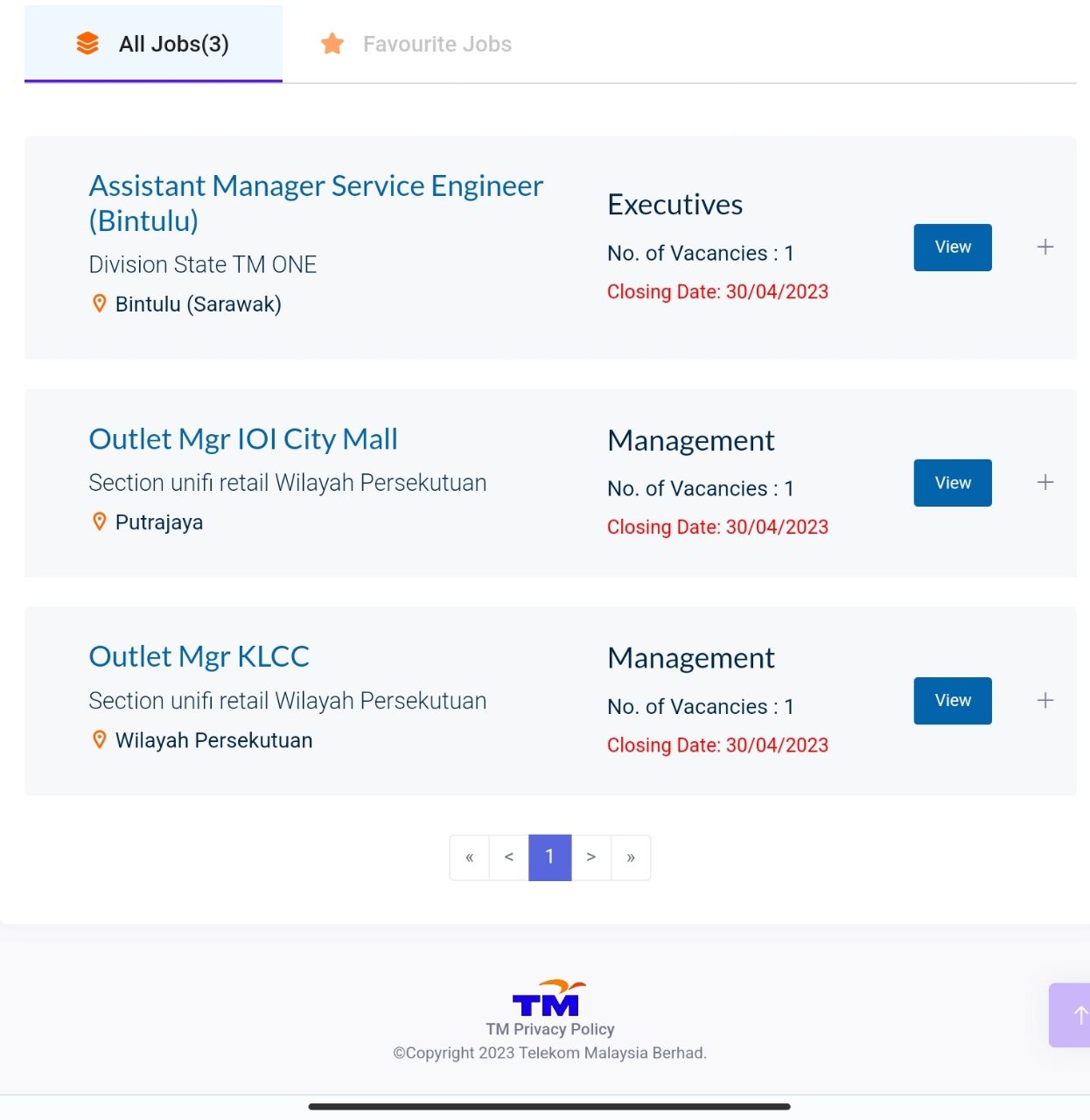The height and width of the screenshot is (1120, 1090).
Task: Select page 1 in pagination
Action: pos(550,857)
